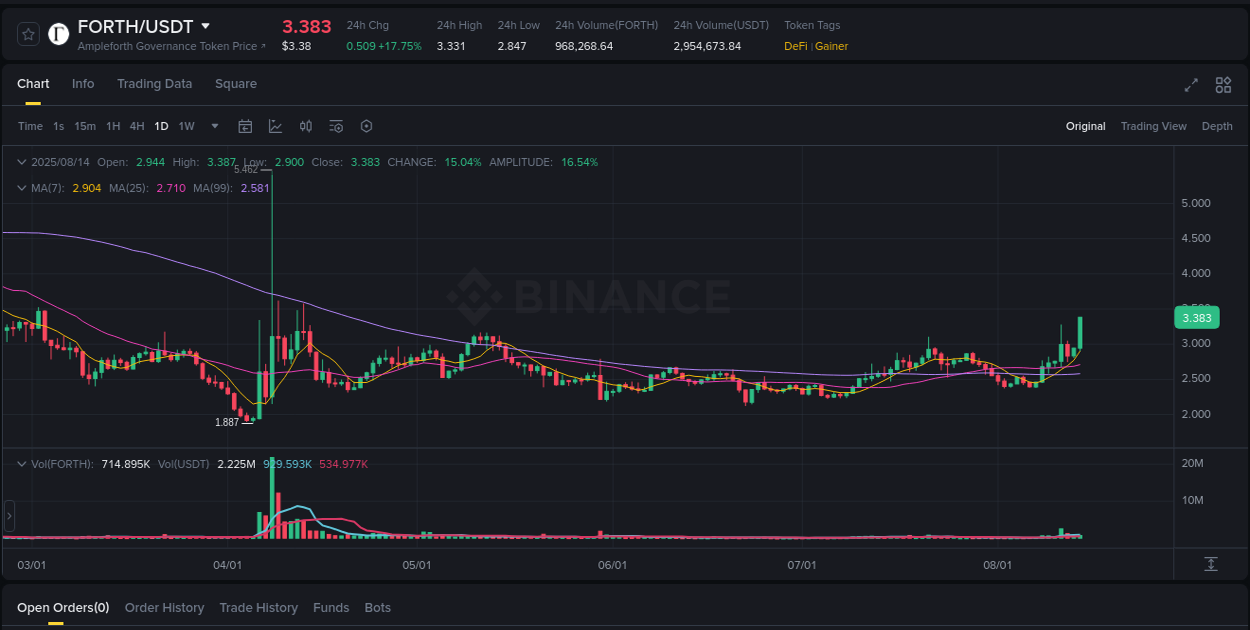
Task: Switch chart to Trading View mode
Action: (x=1154, y=126)
